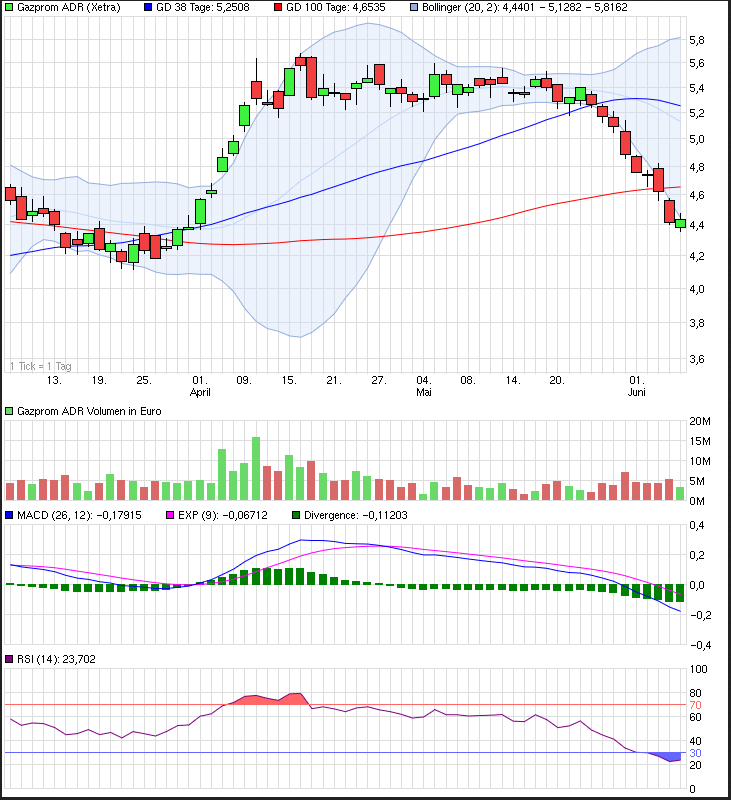Click the 'EXP (9): -0,06712' label
The image size is (731, 800).
(x=223, y=515)
